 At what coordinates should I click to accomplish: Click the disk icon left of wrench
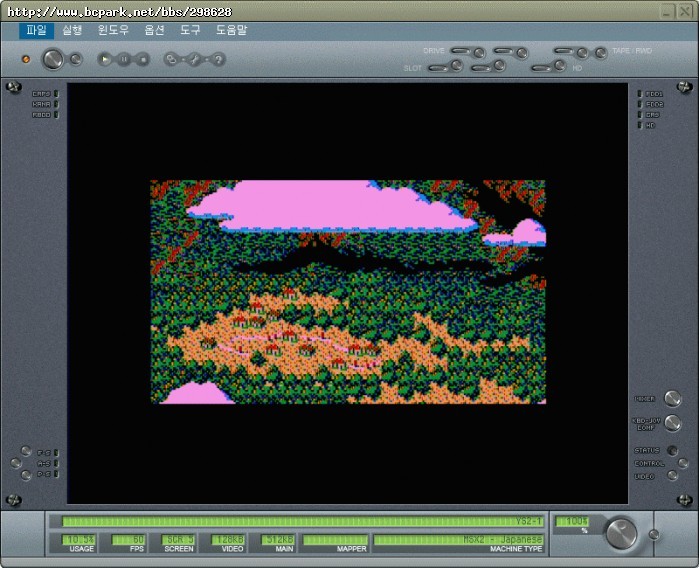pos(171,59)
